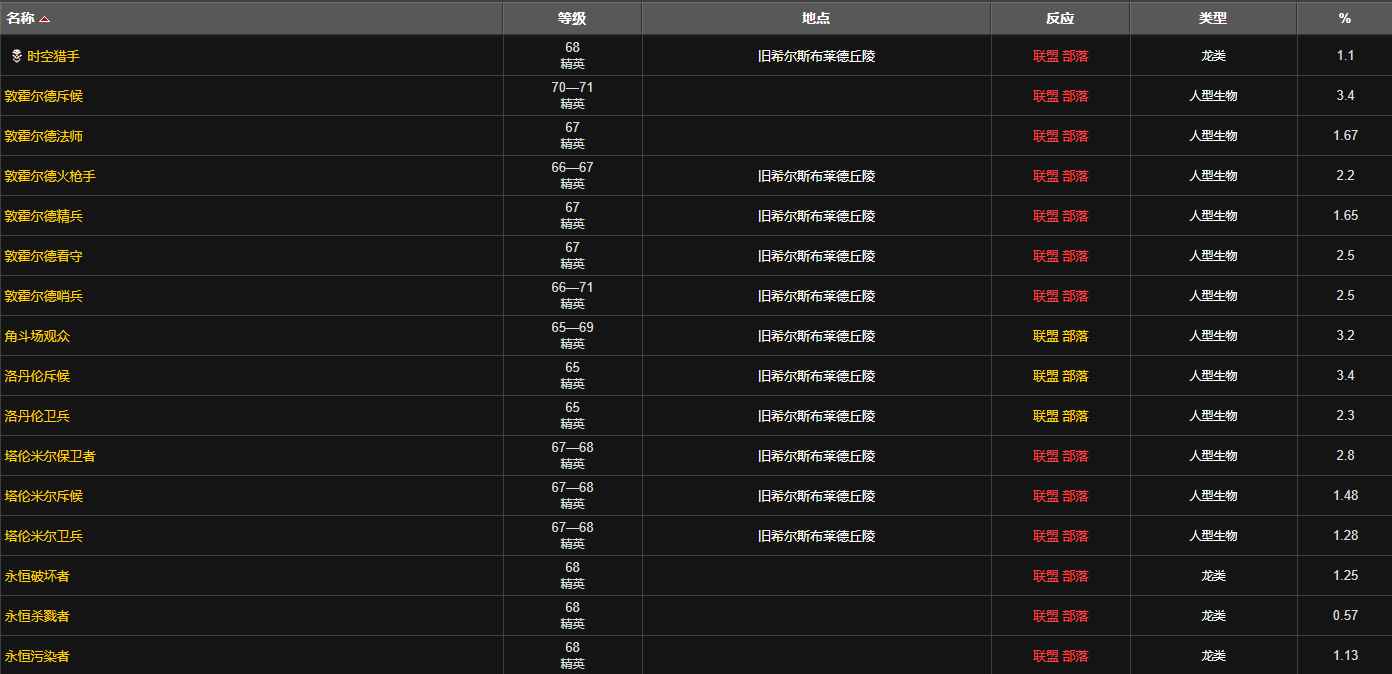Sort by the 等级 column header
Image resolution: width=1392 pixels, height=674 pixels.
[x=572, y=18]
